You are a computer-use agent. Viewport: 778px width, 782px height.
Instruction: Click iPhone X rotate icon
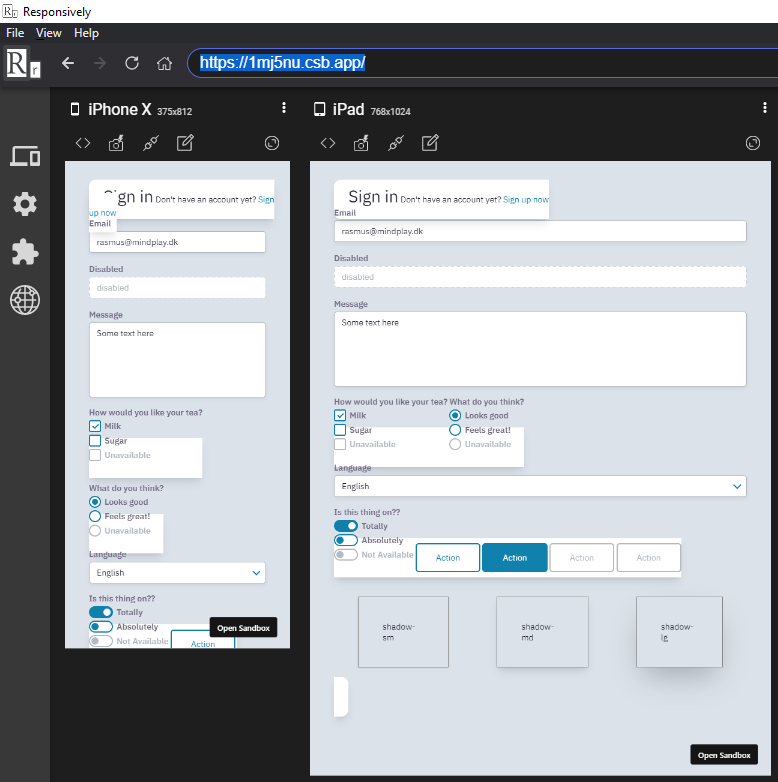tap(272, 143)
